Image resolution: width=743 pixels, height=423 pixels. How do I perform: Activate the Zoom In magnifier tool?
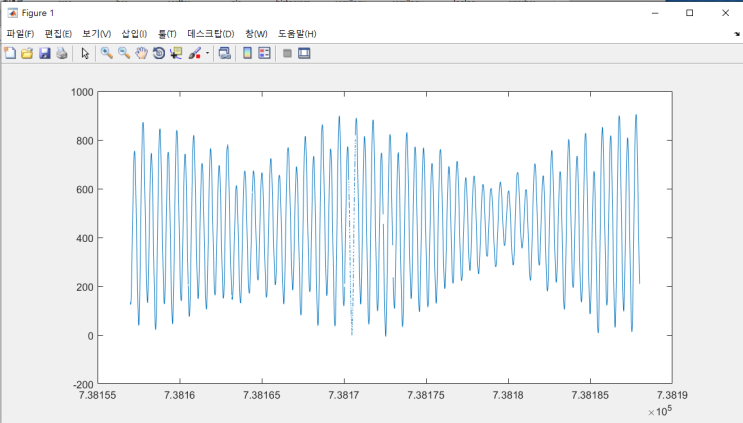[107, 53]
